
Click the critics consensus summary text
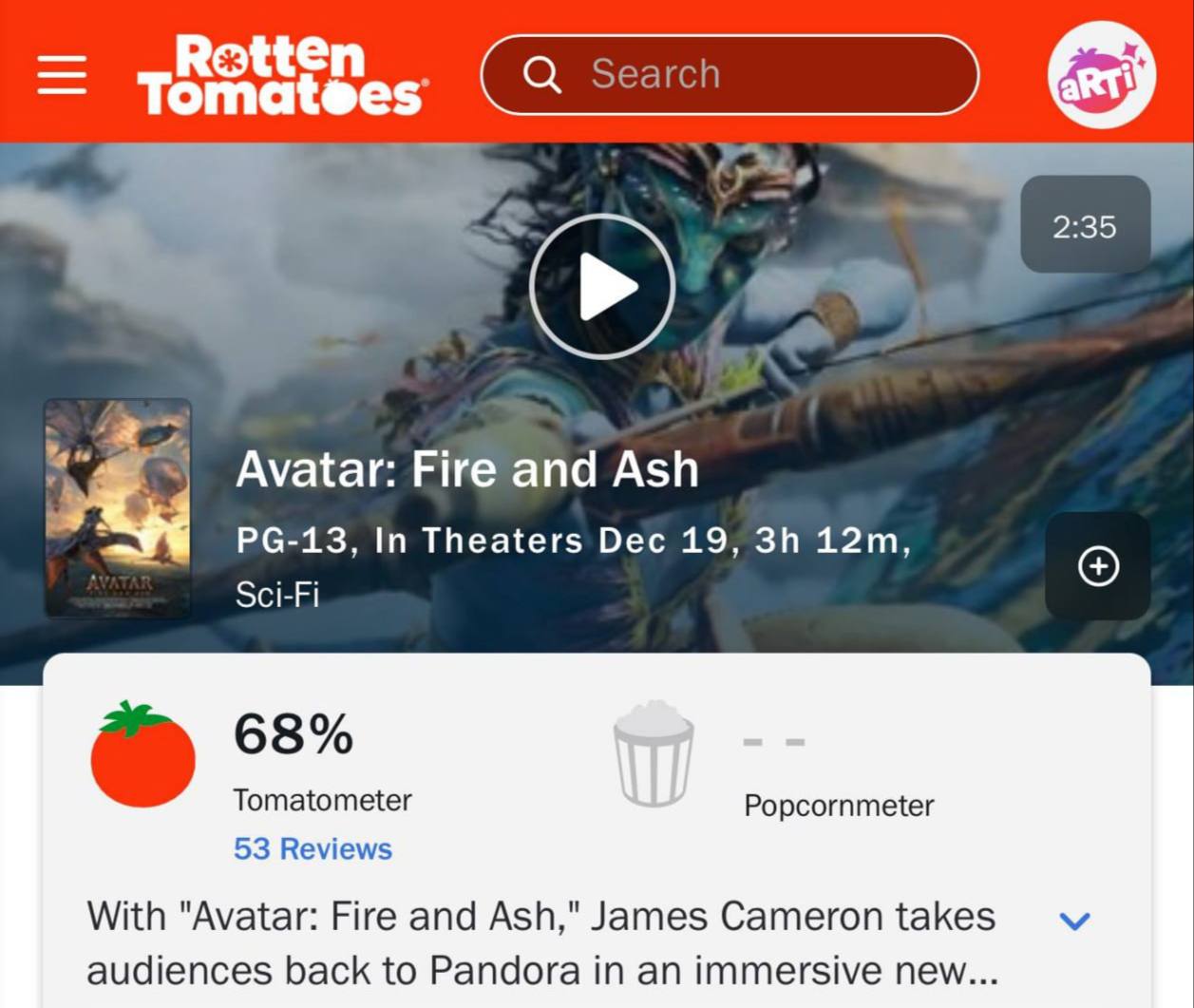pyautogui.click(x=542, y=943)
